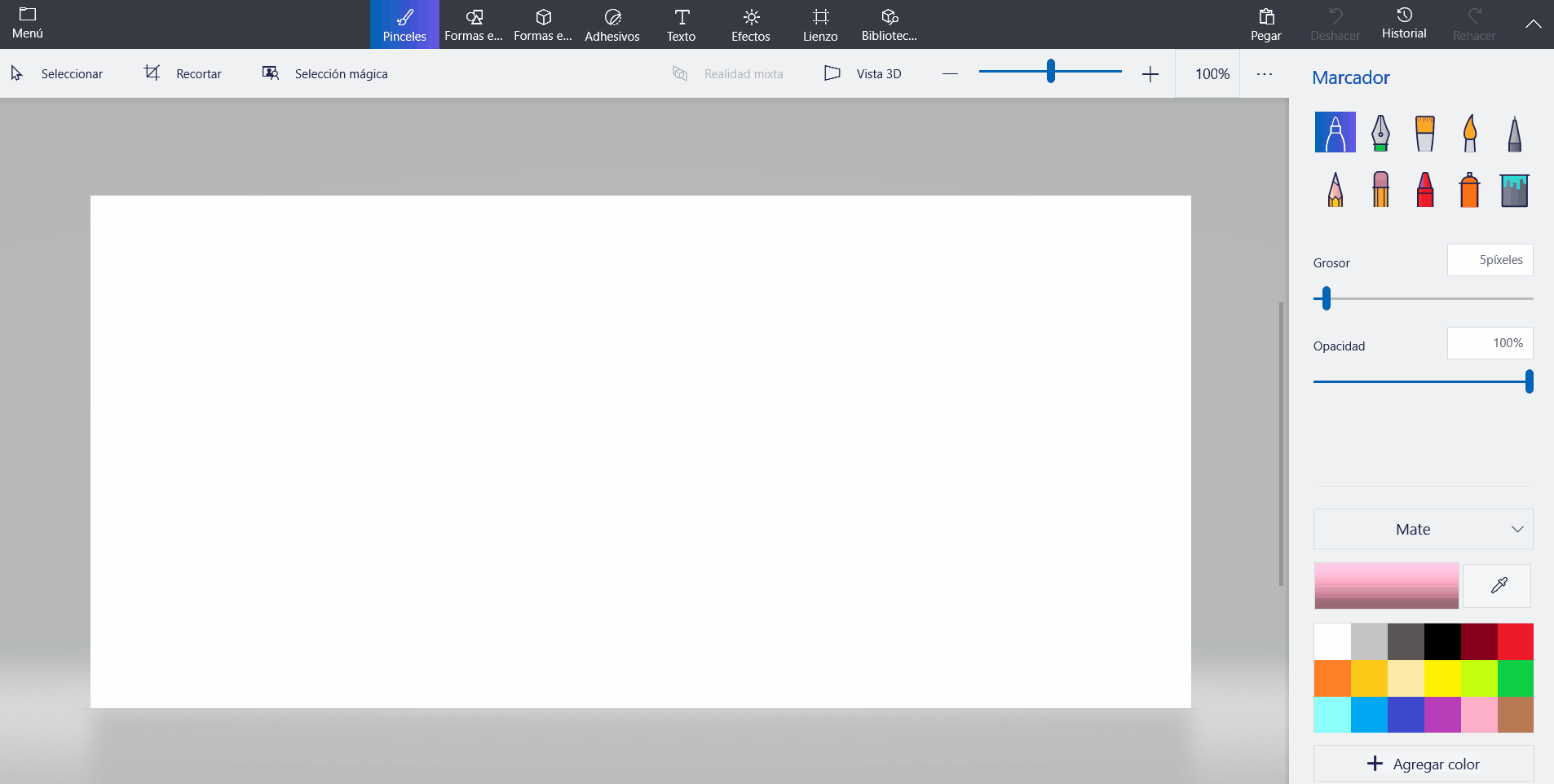Select the Calligraphy pen tool

pos(1380,132)
